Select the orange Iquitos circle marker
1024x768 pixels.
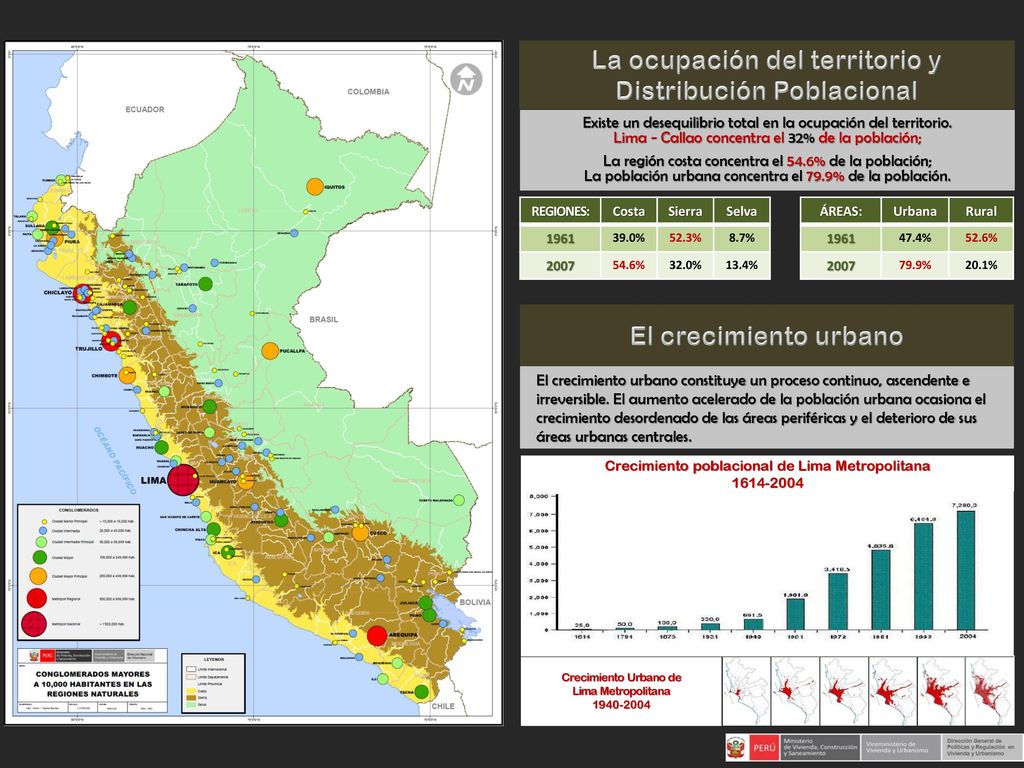point(315,187)
